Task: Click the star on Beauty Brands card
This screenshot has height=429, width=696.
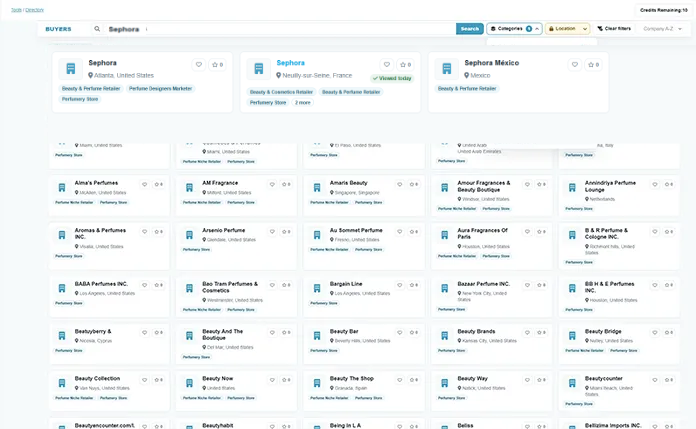Action: tap(541, 332)
